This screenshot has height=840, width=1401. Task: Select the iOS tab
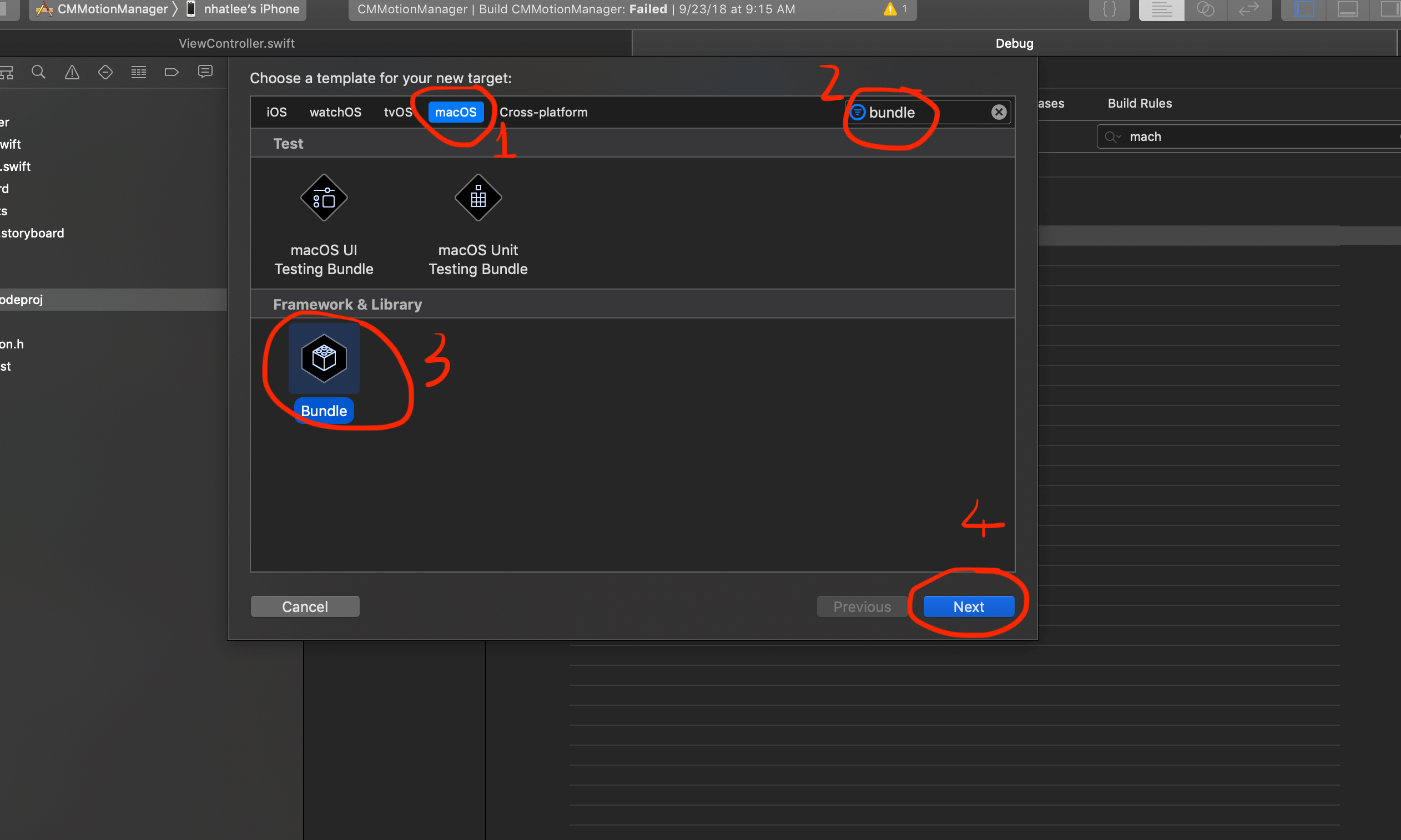click(x=278, y=112)
